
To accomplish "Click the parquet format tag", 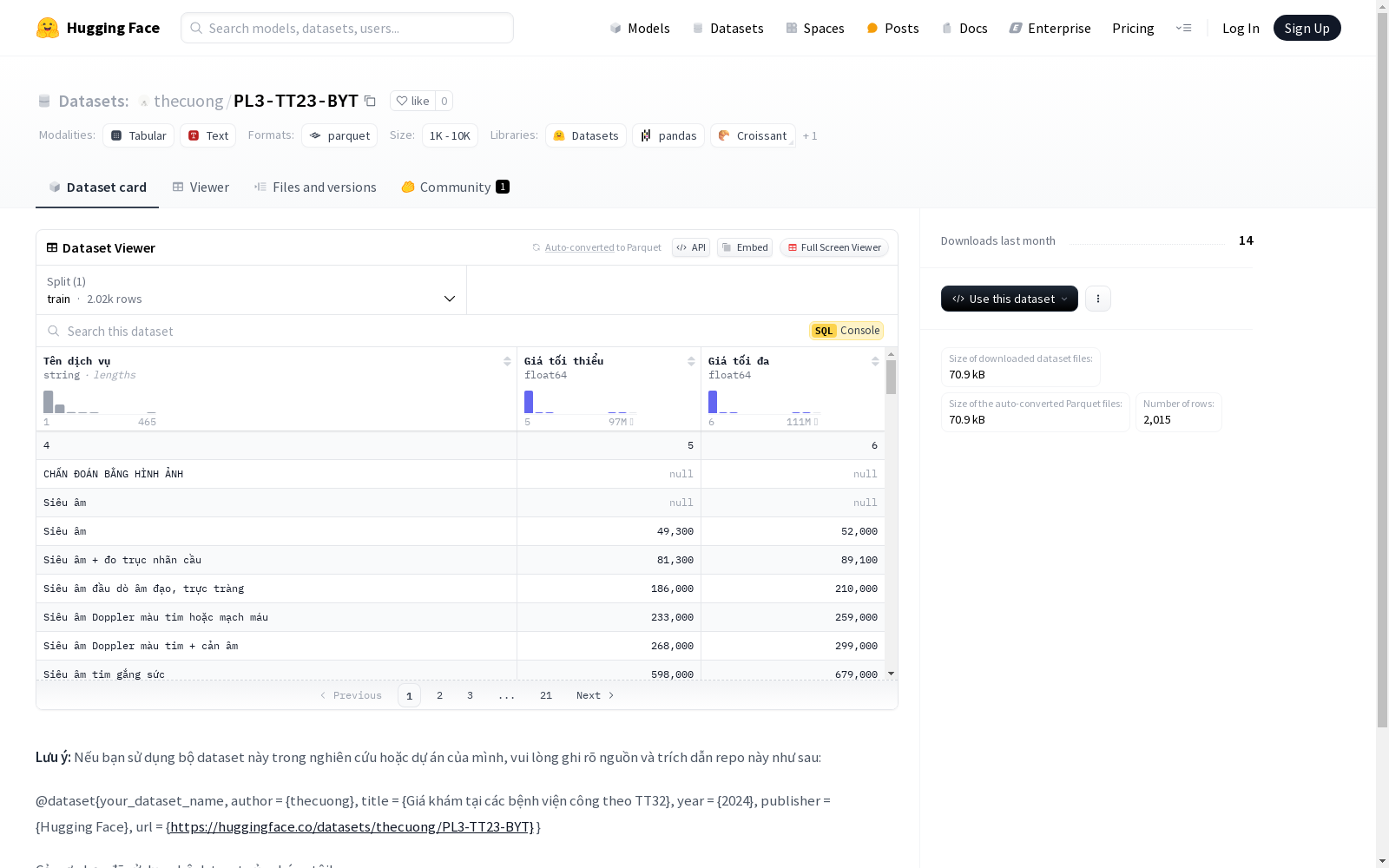I will coord(339,135).
